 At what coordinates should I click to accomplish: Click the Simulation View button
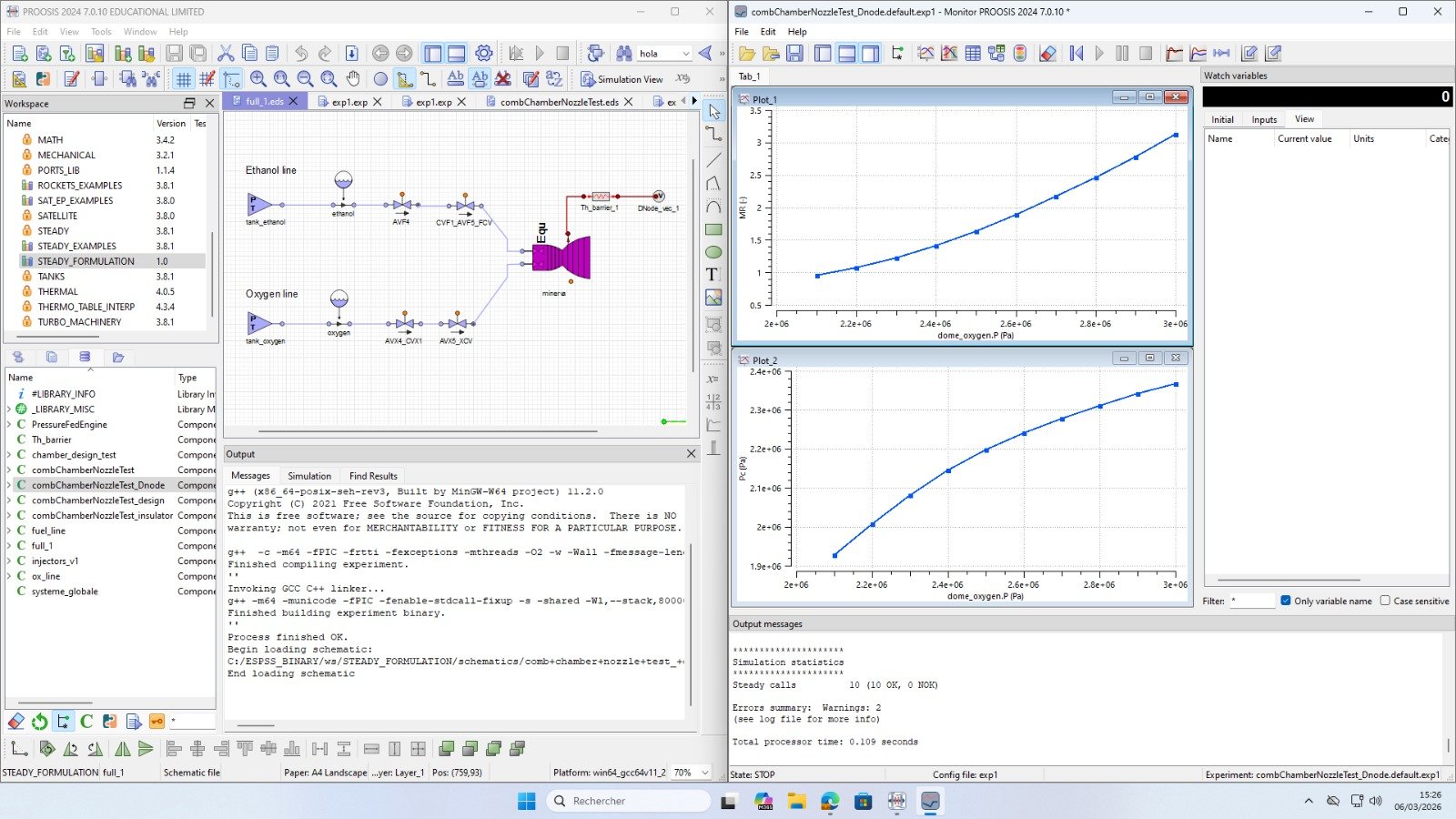pyautogui.click(x=622, y=79)
